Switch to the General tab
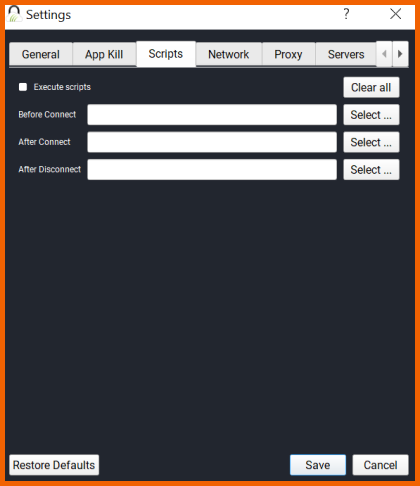Image resolution: width=420 pixels, height=486 pixels. coord(41,54)
